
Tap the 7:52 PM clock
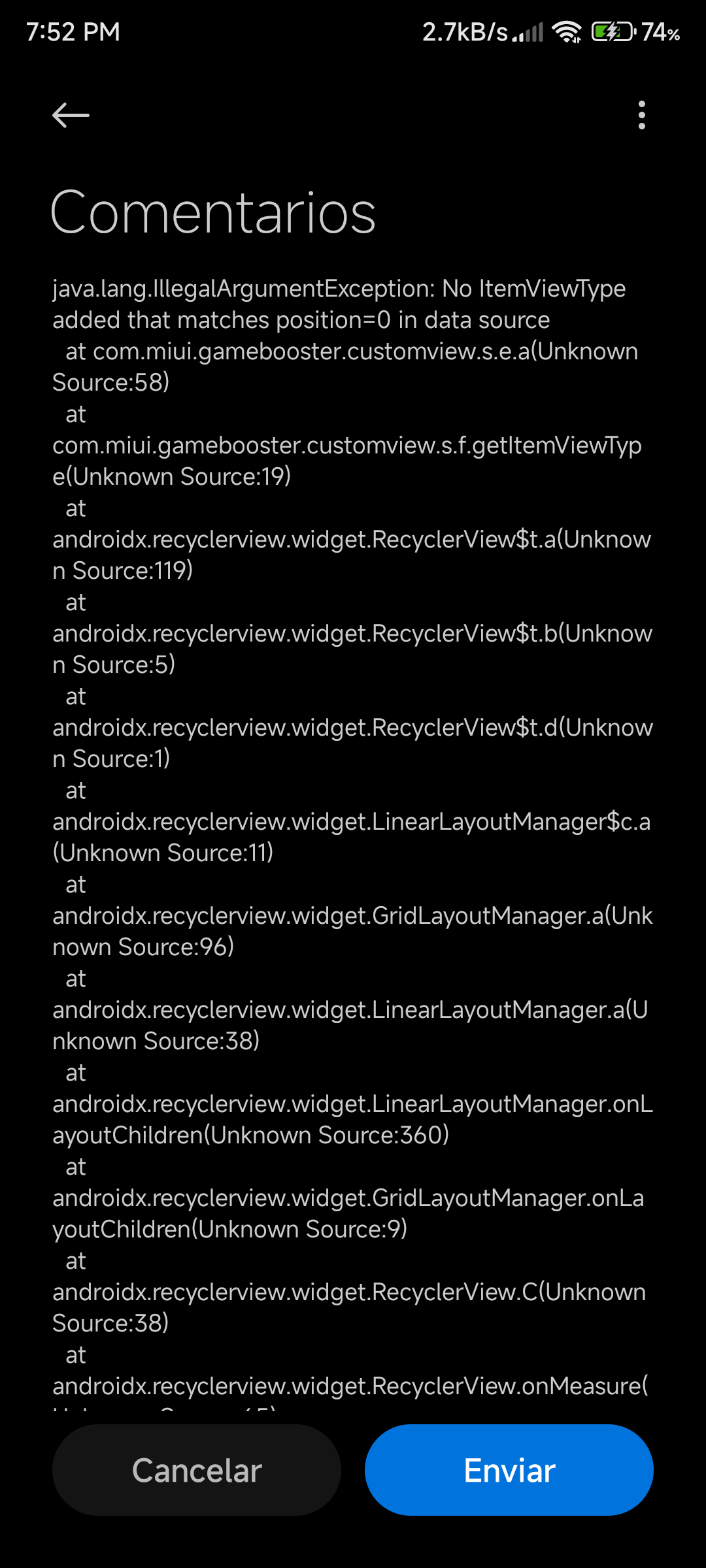click(x=73, y=31)
